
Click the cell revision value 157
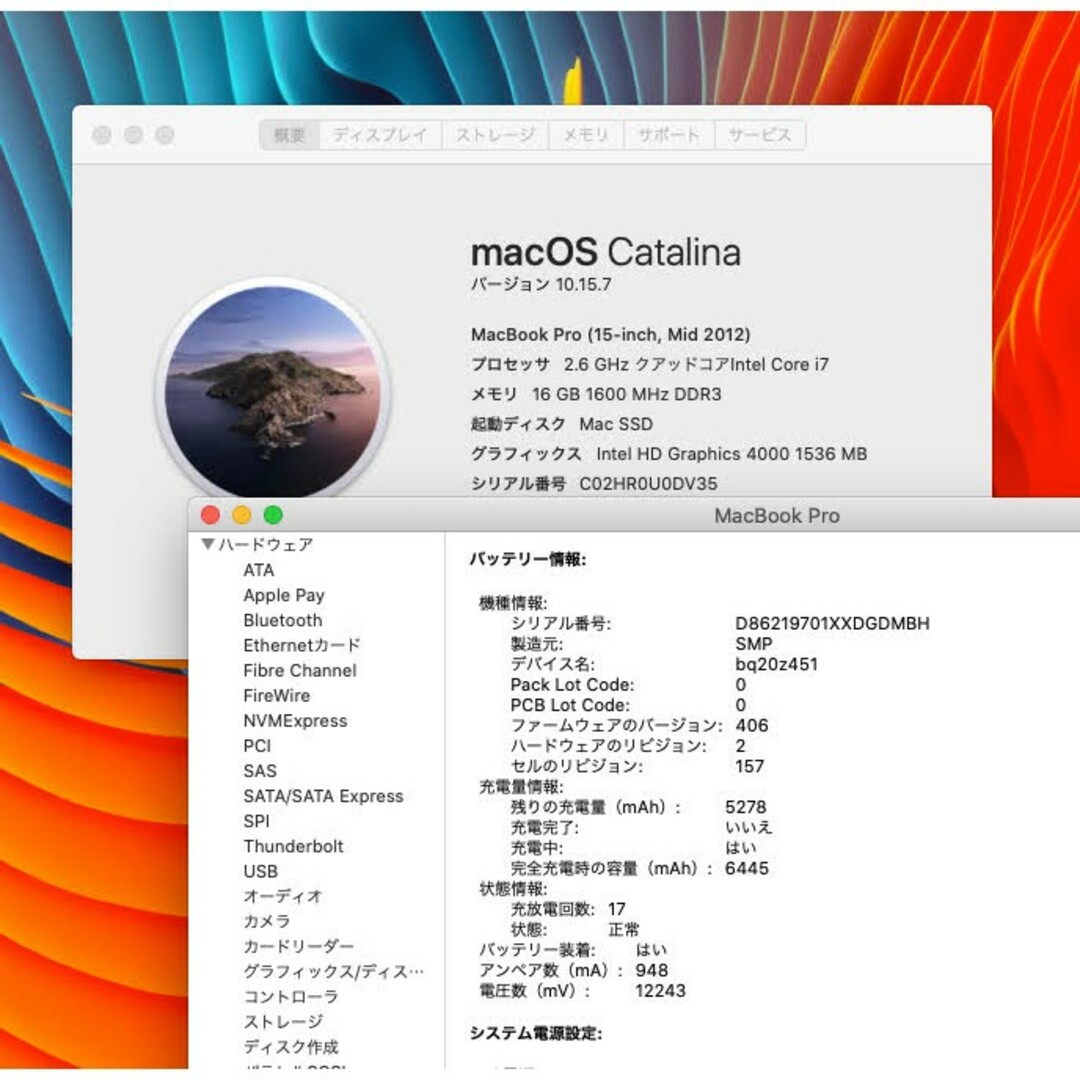click(749, 767)
